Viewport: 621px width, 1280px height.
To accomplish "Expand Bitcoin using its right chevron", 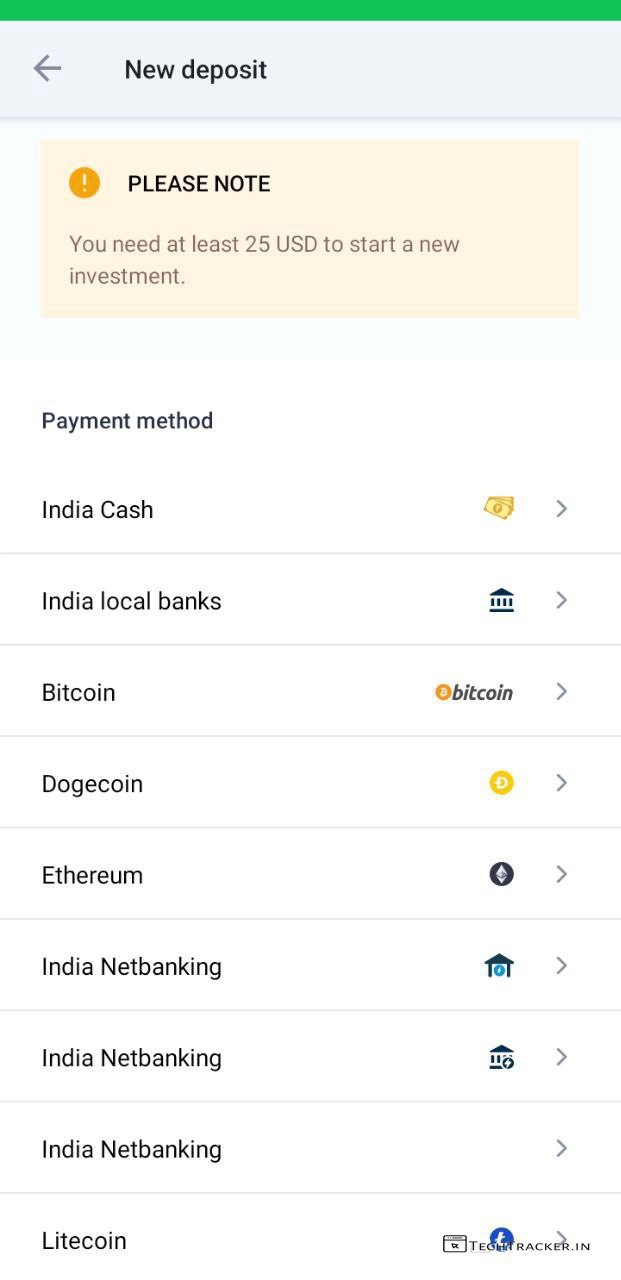I will (x=561, y=692).
